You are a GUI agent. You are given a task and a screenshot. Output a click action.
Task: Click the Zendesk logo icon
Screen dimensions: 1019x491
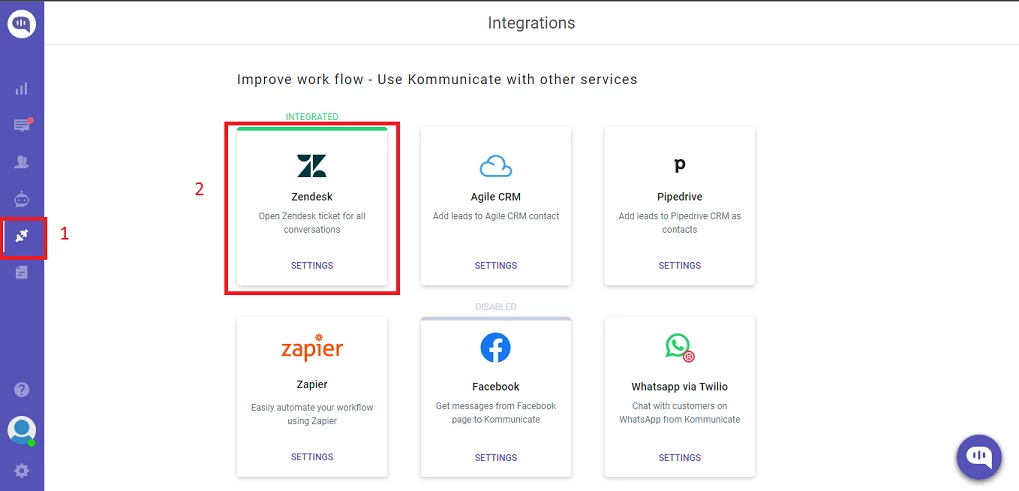(312, 166)
